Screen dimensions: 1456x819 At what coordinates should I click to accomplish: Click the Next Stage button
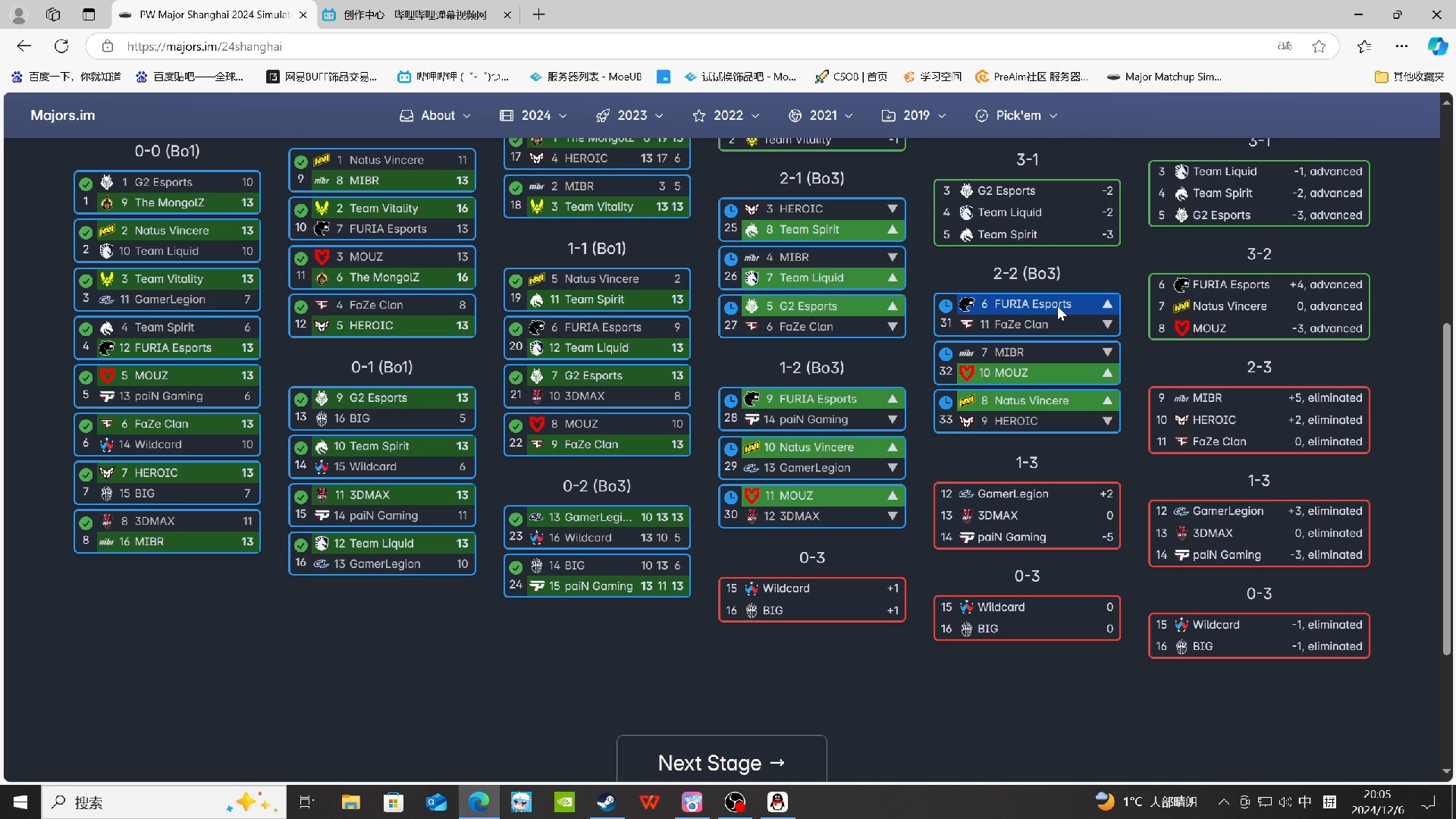[723, 762]
